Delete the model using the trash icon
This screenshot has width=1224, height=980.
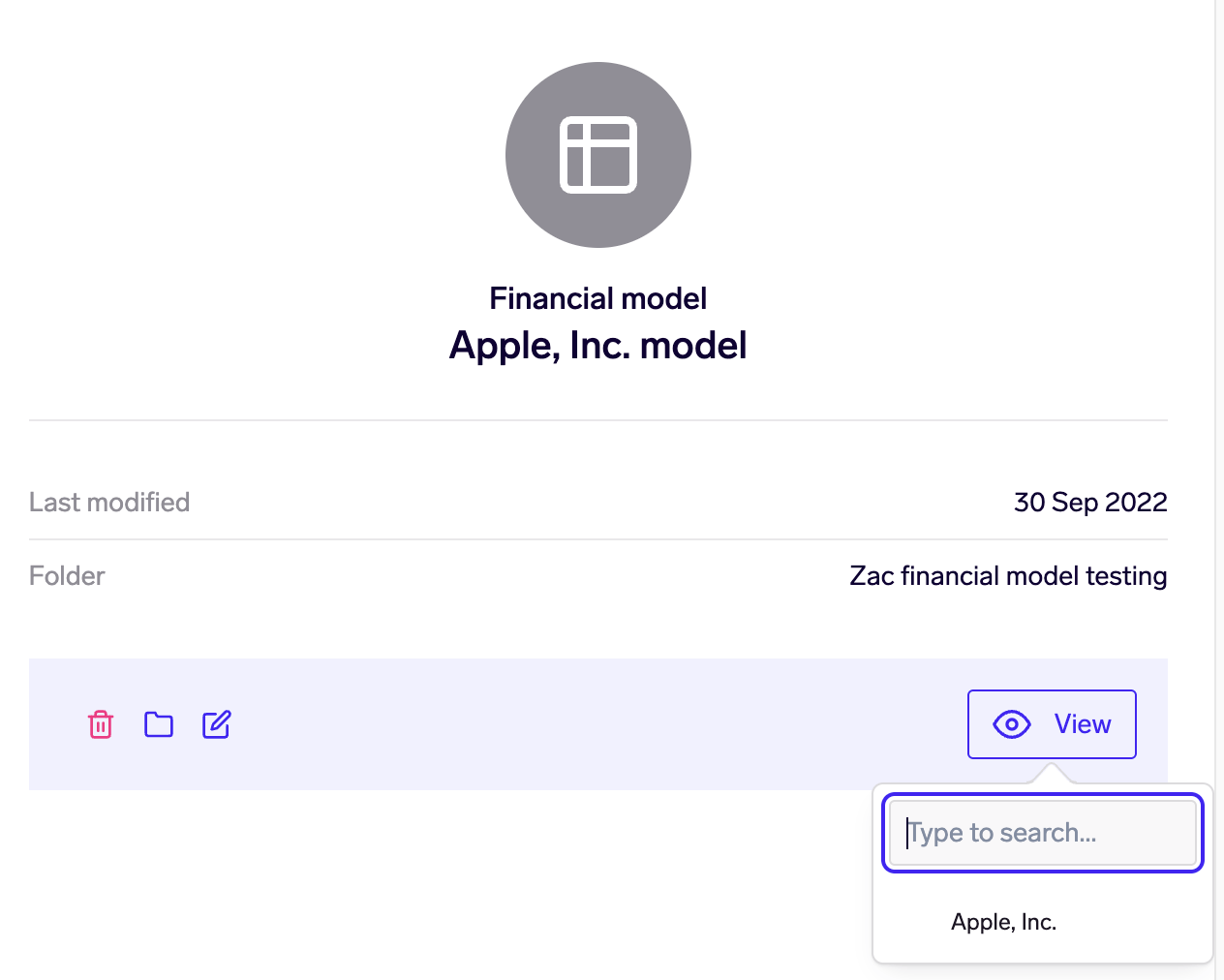[101, 724]
